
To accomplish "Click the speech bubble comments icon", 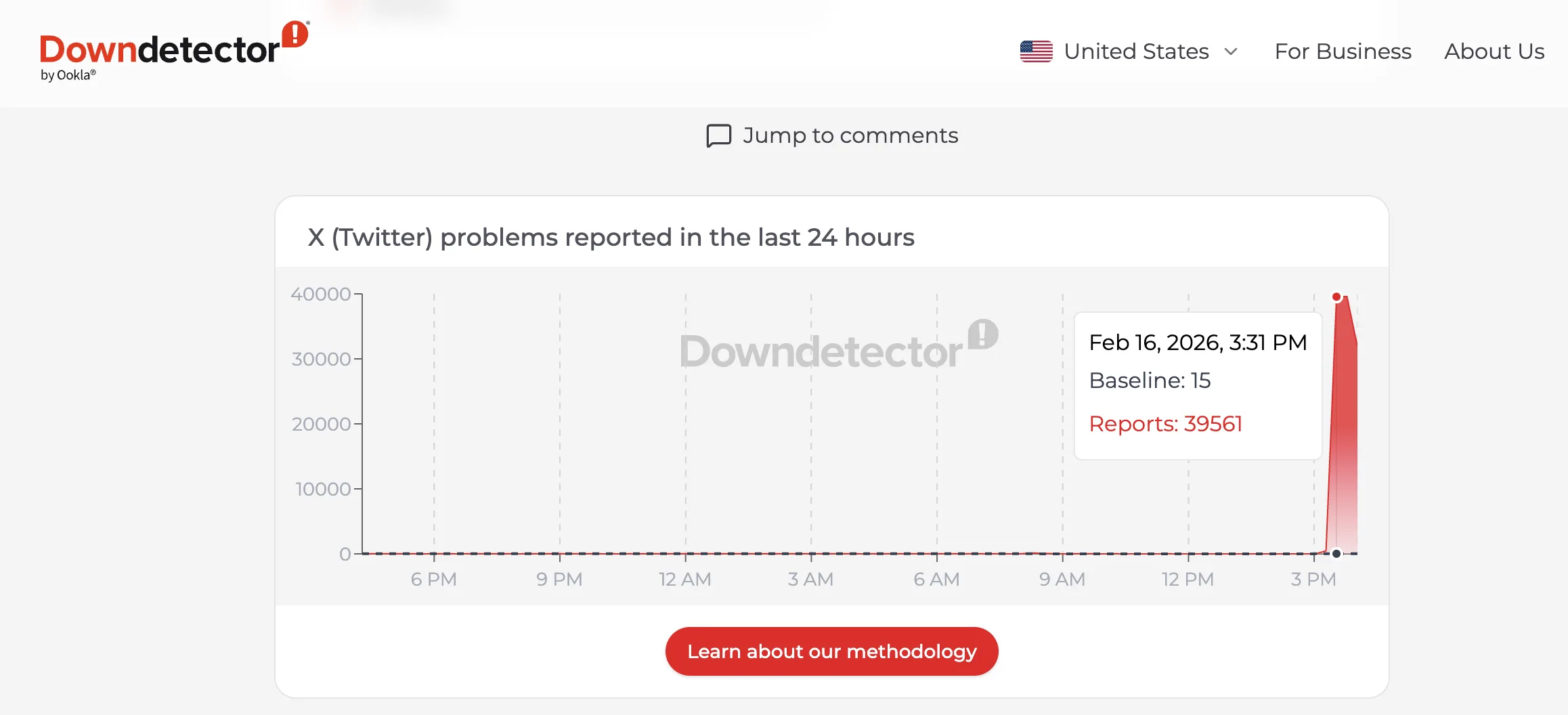I will [718, 135].
